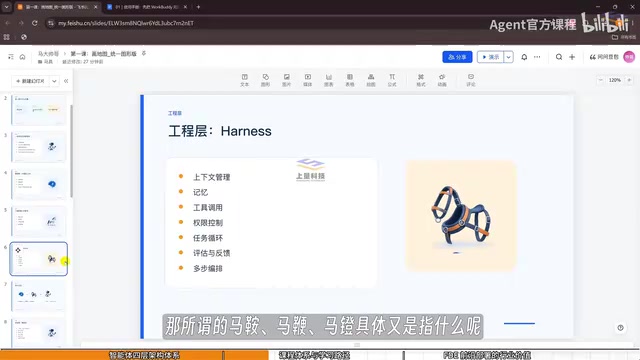Click the browser address bar URL
The height and width of the screenshot is (360, 640).
[x=126, y=23]
